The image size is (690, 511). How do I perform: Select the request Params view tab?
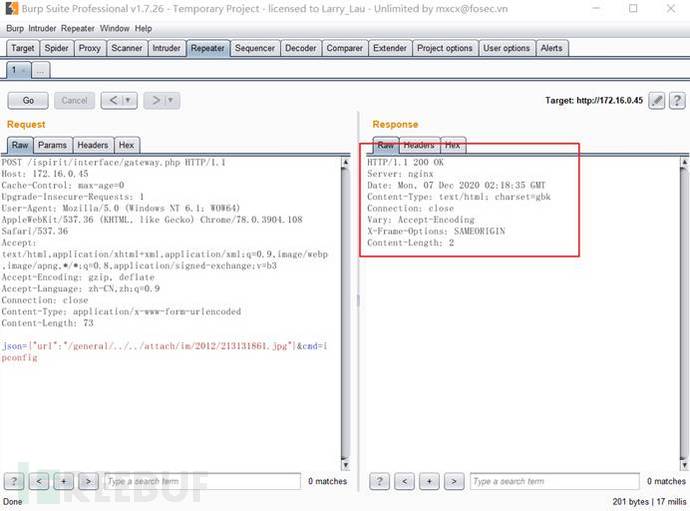coord(52,145)
